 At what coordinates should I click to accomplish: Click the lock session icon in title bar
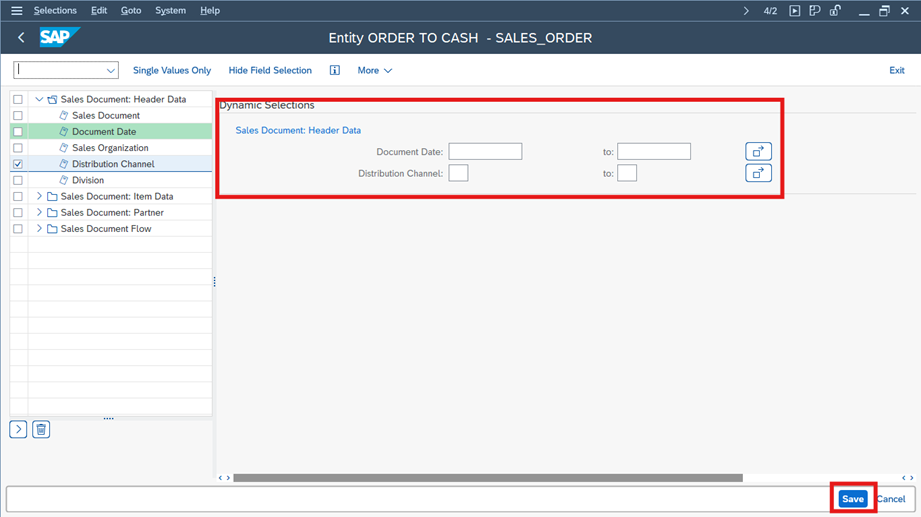(x=835, y=11)
